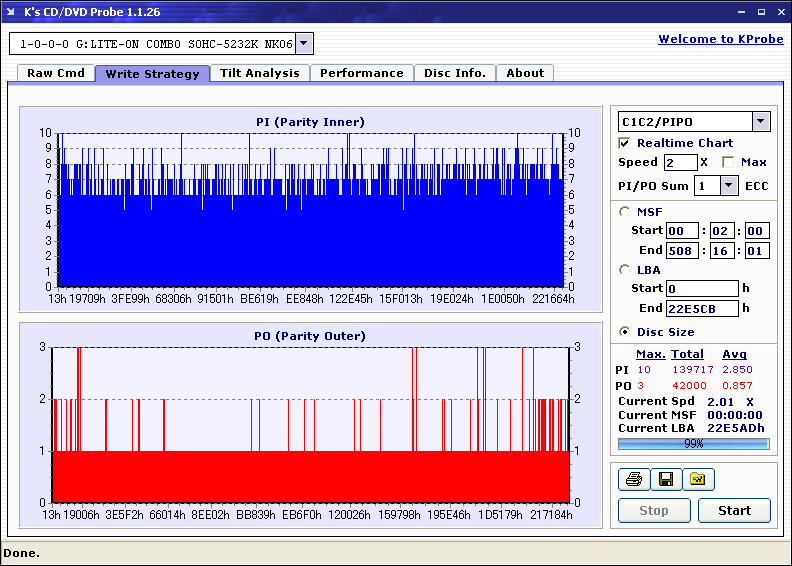
Task: Click the 99% scan progress bar
Action: click(693, 444)
